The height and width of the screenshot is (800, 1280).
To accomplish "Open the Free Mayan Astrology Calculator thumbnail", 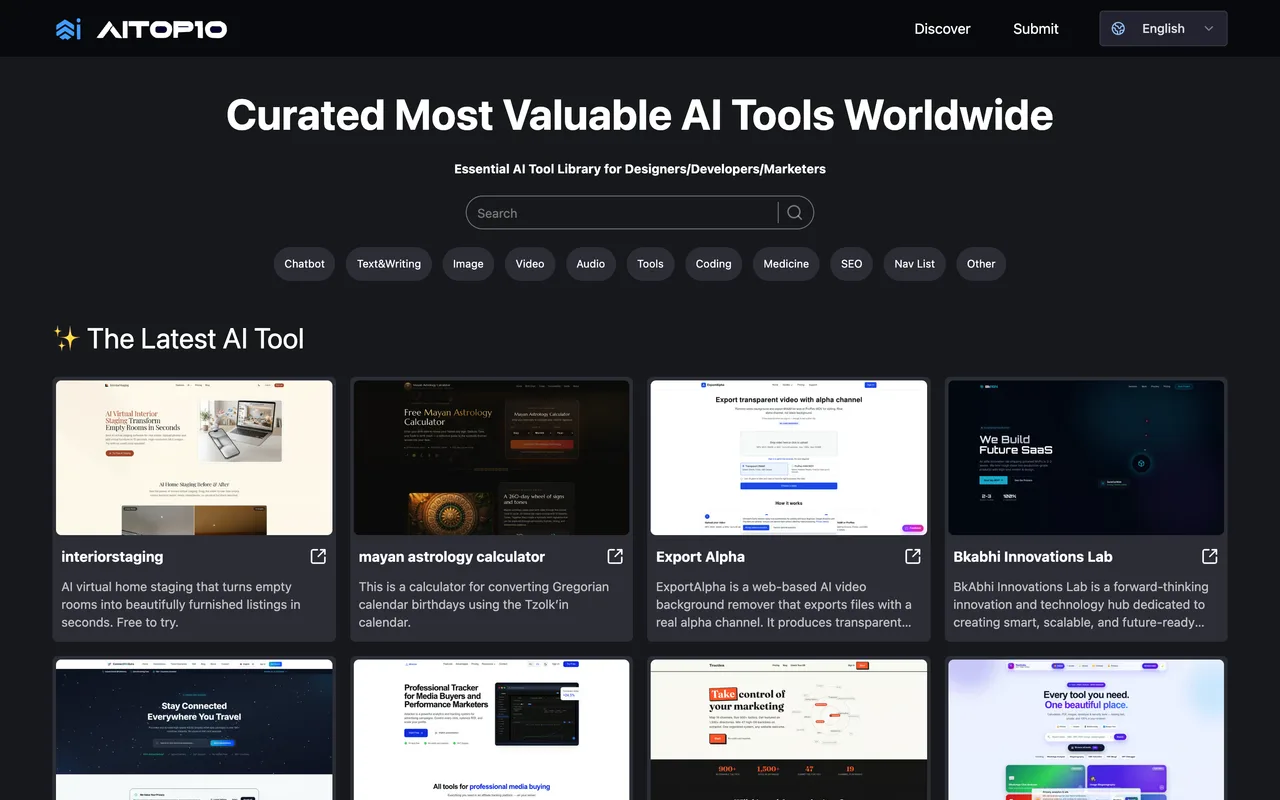I will click(491, 458).
